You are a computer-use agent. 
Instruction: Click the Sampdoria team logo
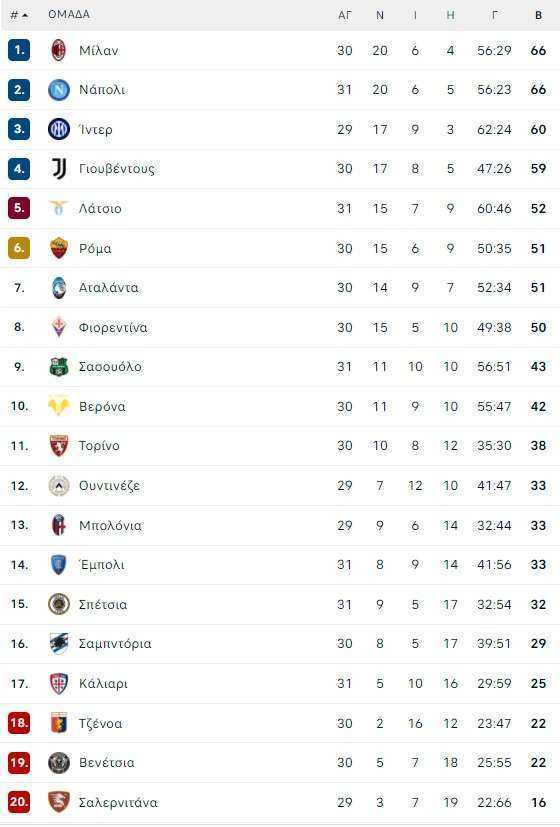point(59,643)
